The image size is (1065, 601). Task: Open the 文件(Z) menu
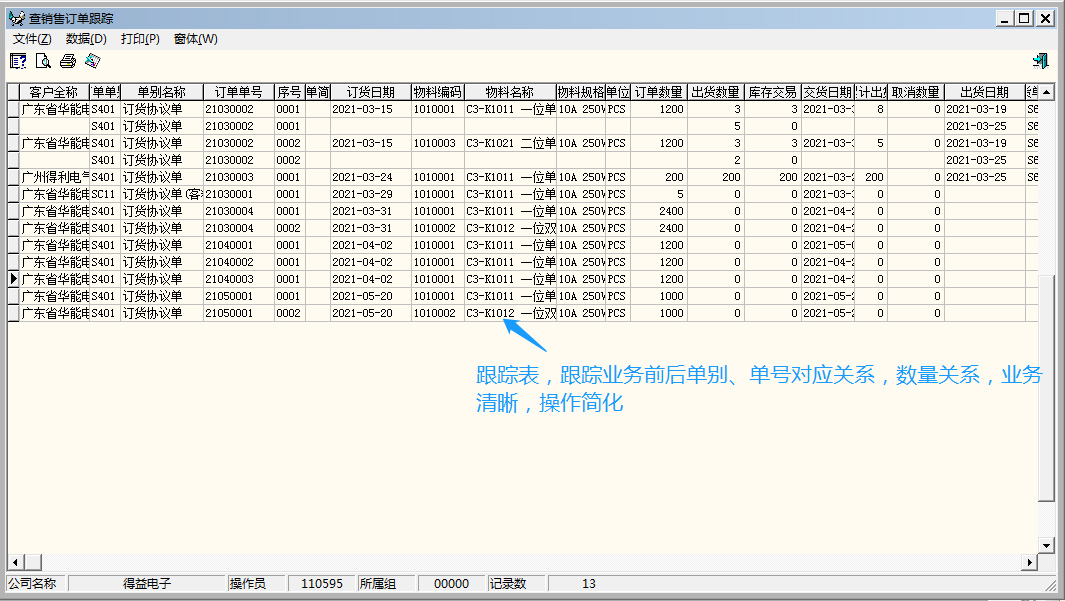(x=31, y=39)
